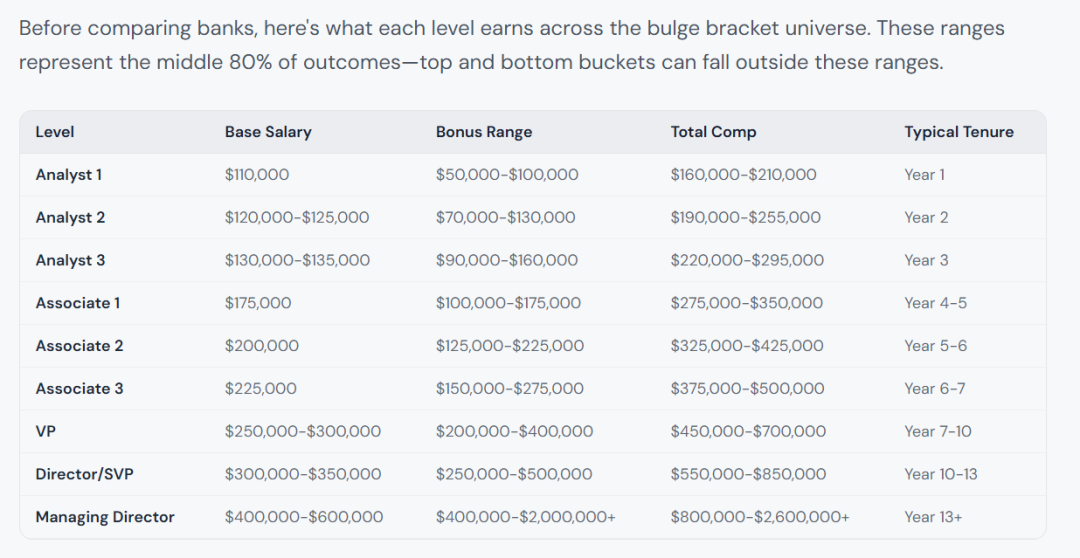Viewport: 1080px width, 558px height.
Task: Click the intro paragraph about bulge bracket
Action: click(x=512, y=45)
